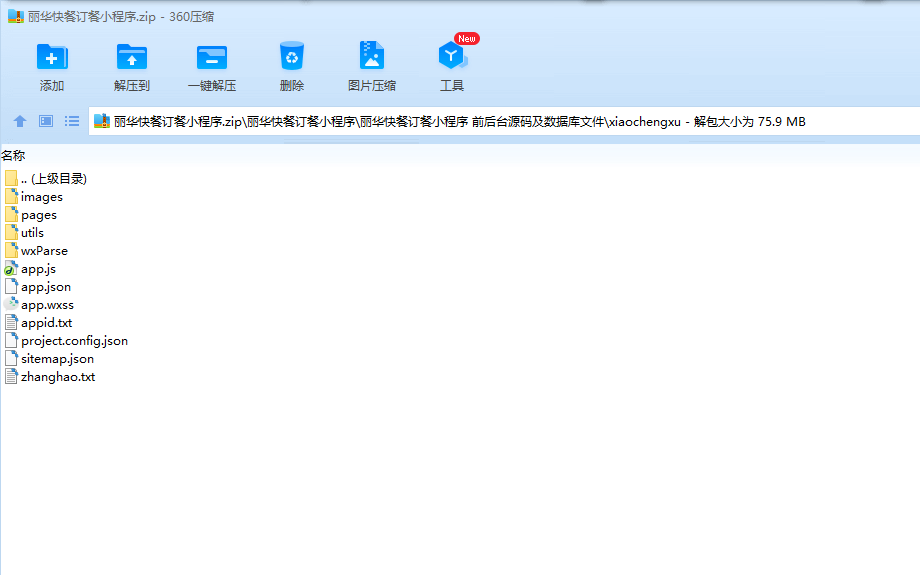This screenshot has height=575, width=920.
Task: Click the app.js file type icon
Action: (x=11, y=269)
